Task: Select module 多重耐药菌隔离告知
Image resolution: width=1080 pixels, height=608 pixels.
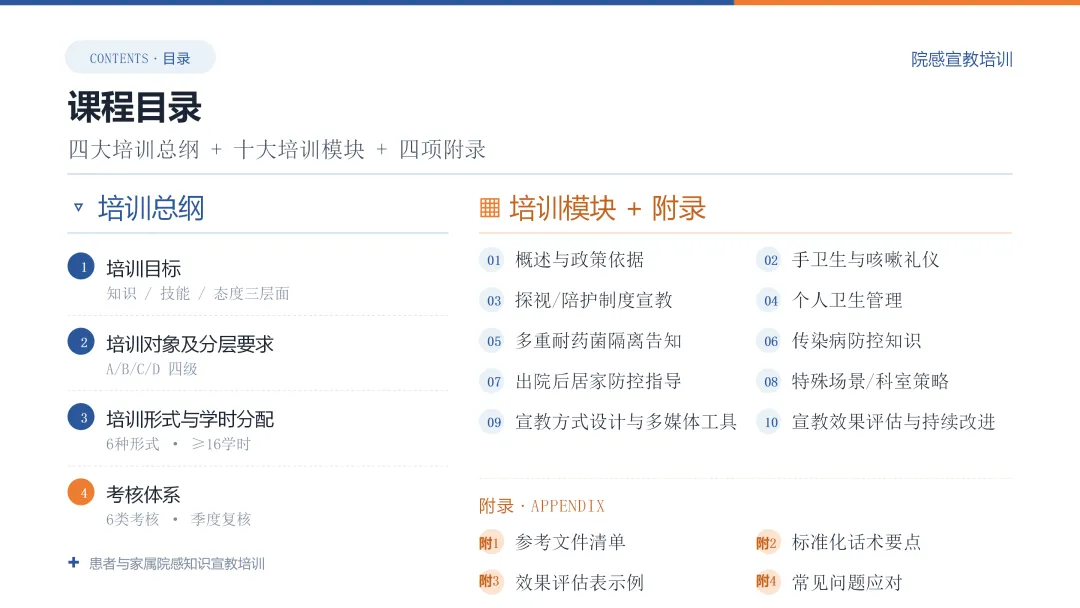Action: [598, 342]
